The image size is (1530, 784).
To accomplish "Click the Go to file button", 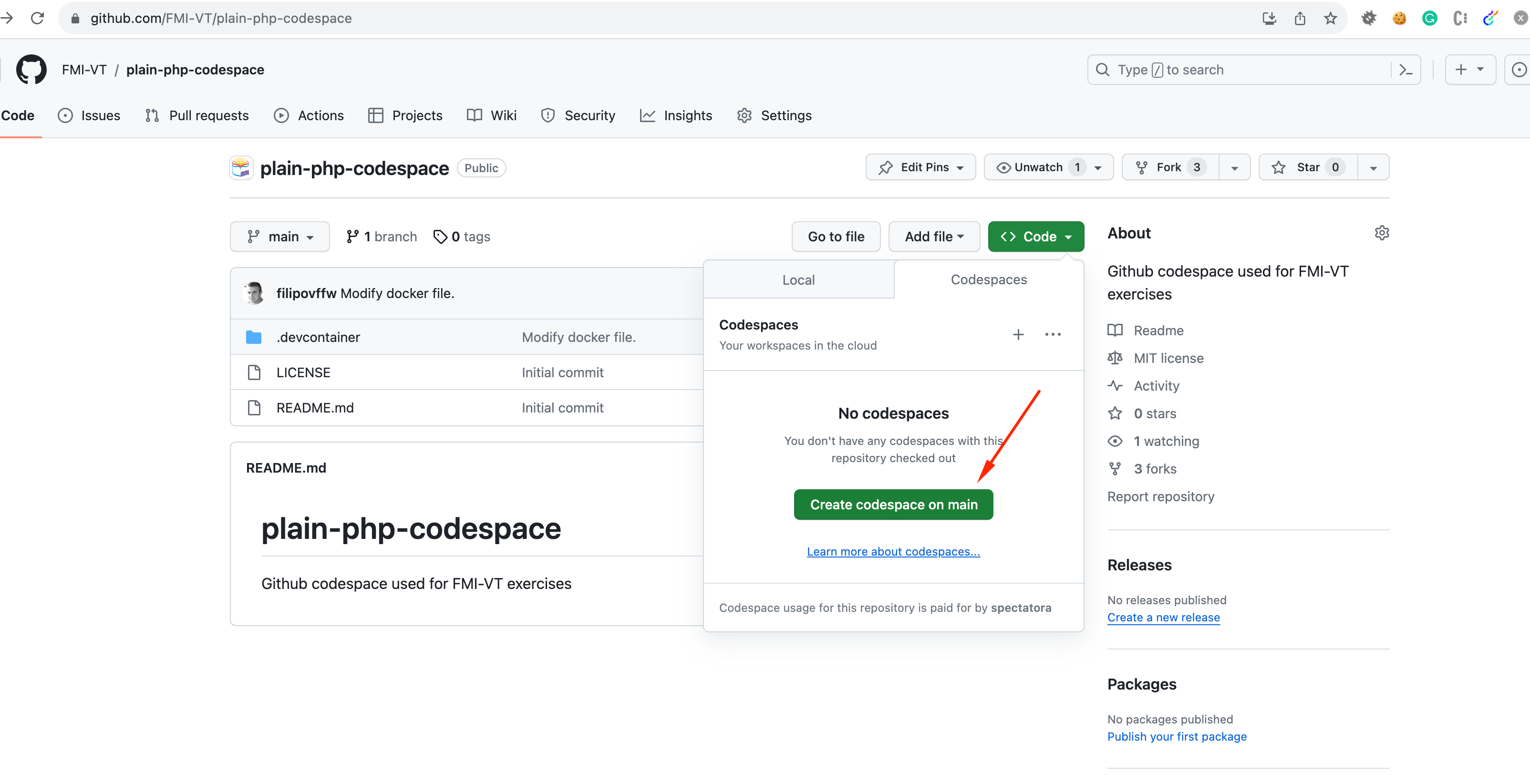I will pyautogui.click(x=836, y=237).
